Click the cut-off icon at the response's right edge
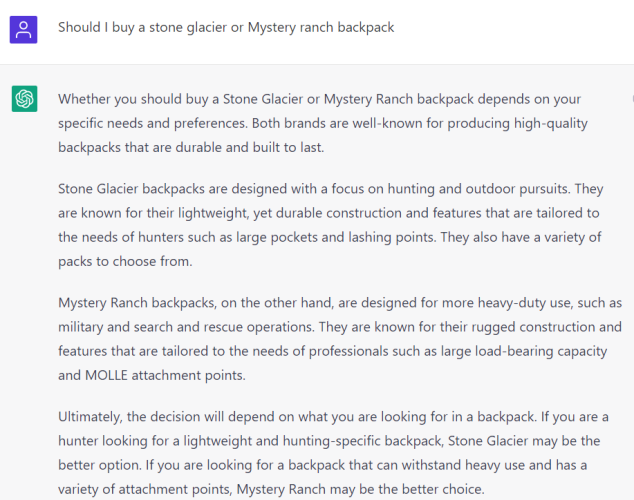 point(632,98)
